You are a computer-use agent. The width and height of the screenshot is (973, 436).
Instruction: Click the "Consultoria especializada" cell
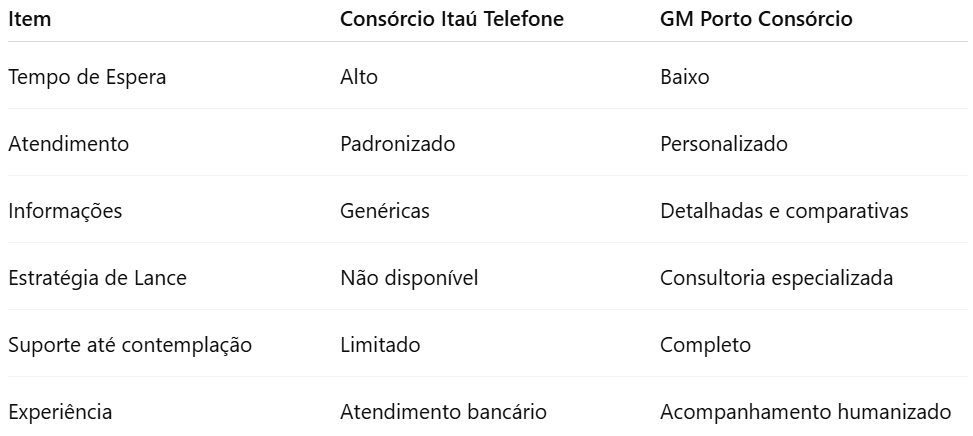pos(776,278)
